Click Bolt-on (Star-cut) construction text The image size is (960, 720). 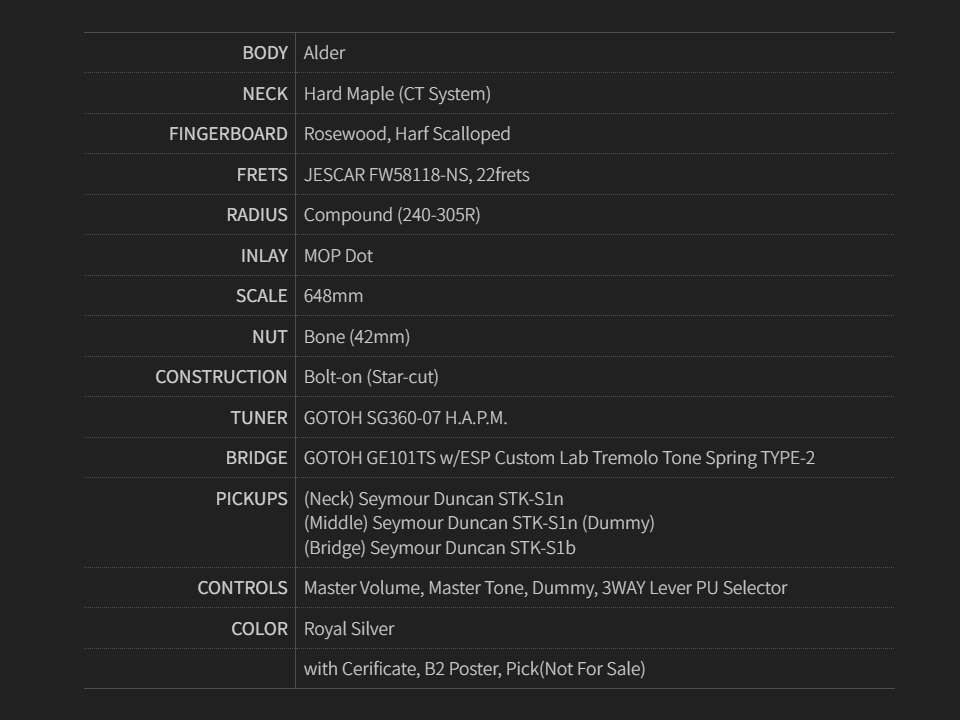tap(371, 377)
